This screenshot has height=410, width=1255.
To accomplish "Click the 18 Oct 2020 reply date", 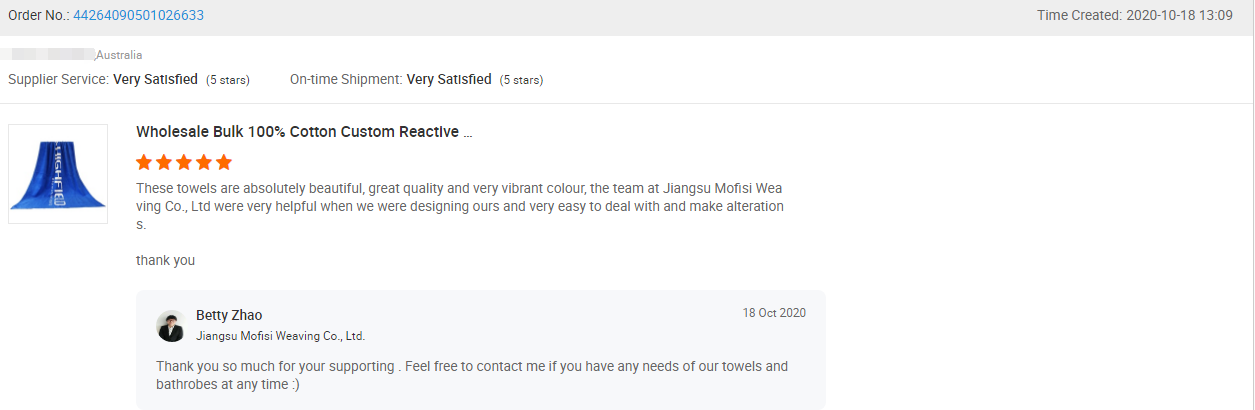I will [774, 313].
